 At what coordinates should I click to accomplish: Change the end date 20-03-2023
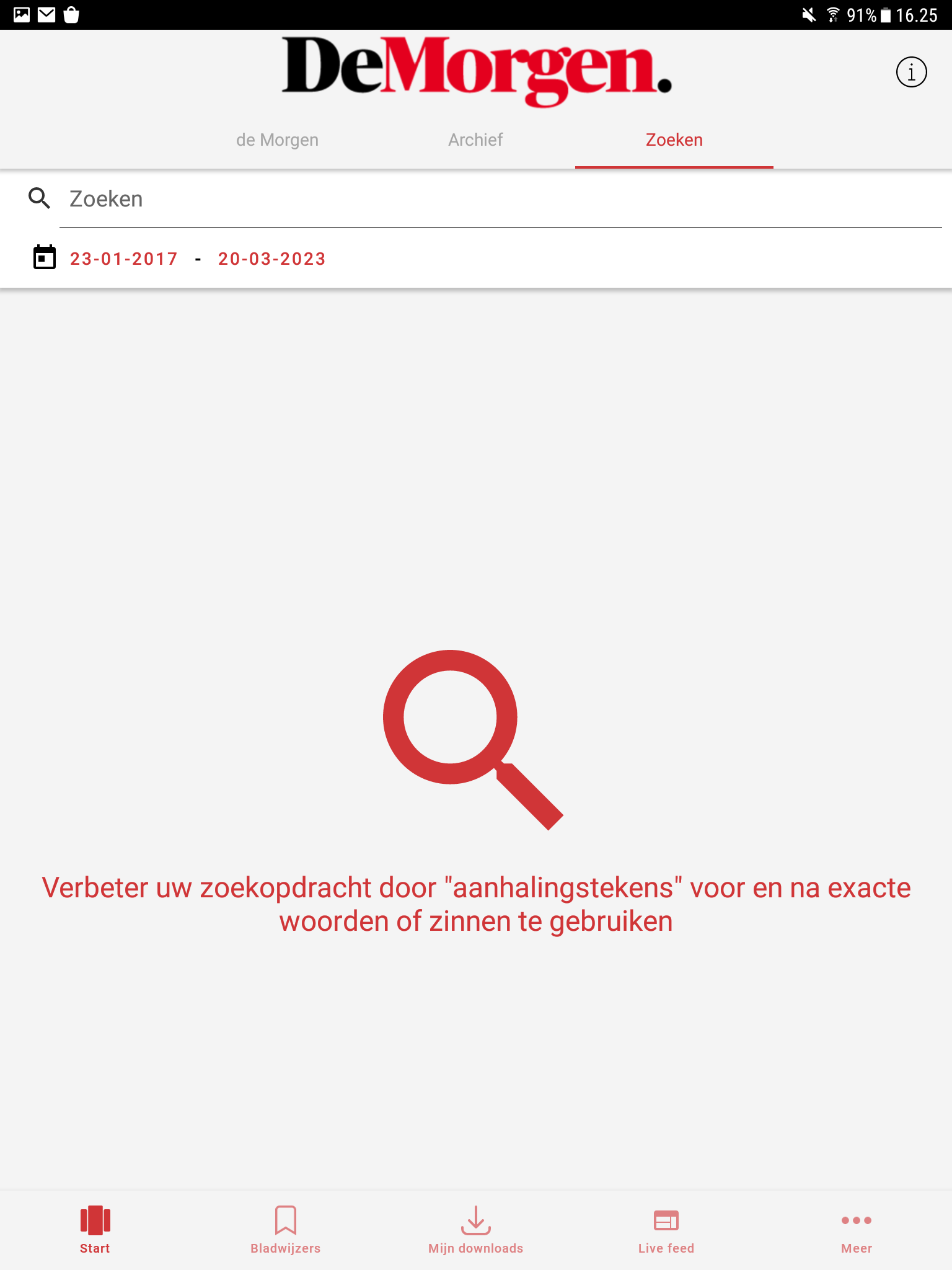[271, 259]
